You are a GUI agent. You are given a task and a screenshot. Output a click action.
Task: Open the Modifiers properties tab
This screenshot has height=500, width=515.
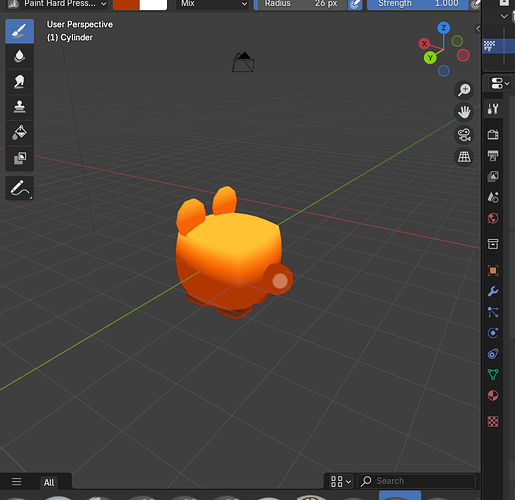pyautogui.click(x=493, y=291)
